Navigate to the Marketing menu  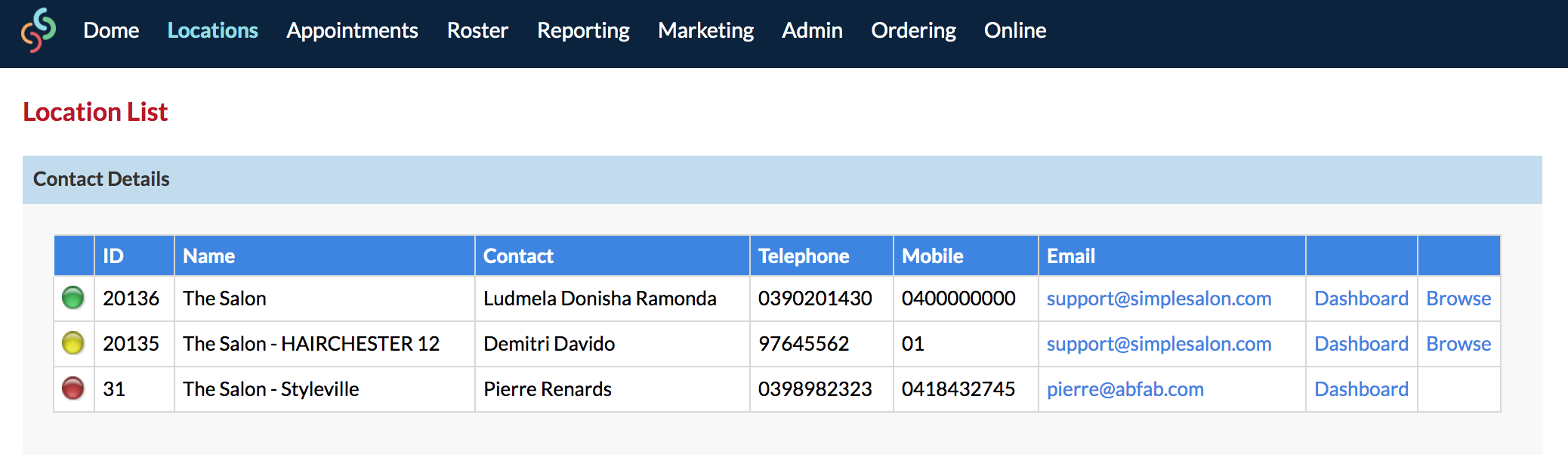[705, 30]
